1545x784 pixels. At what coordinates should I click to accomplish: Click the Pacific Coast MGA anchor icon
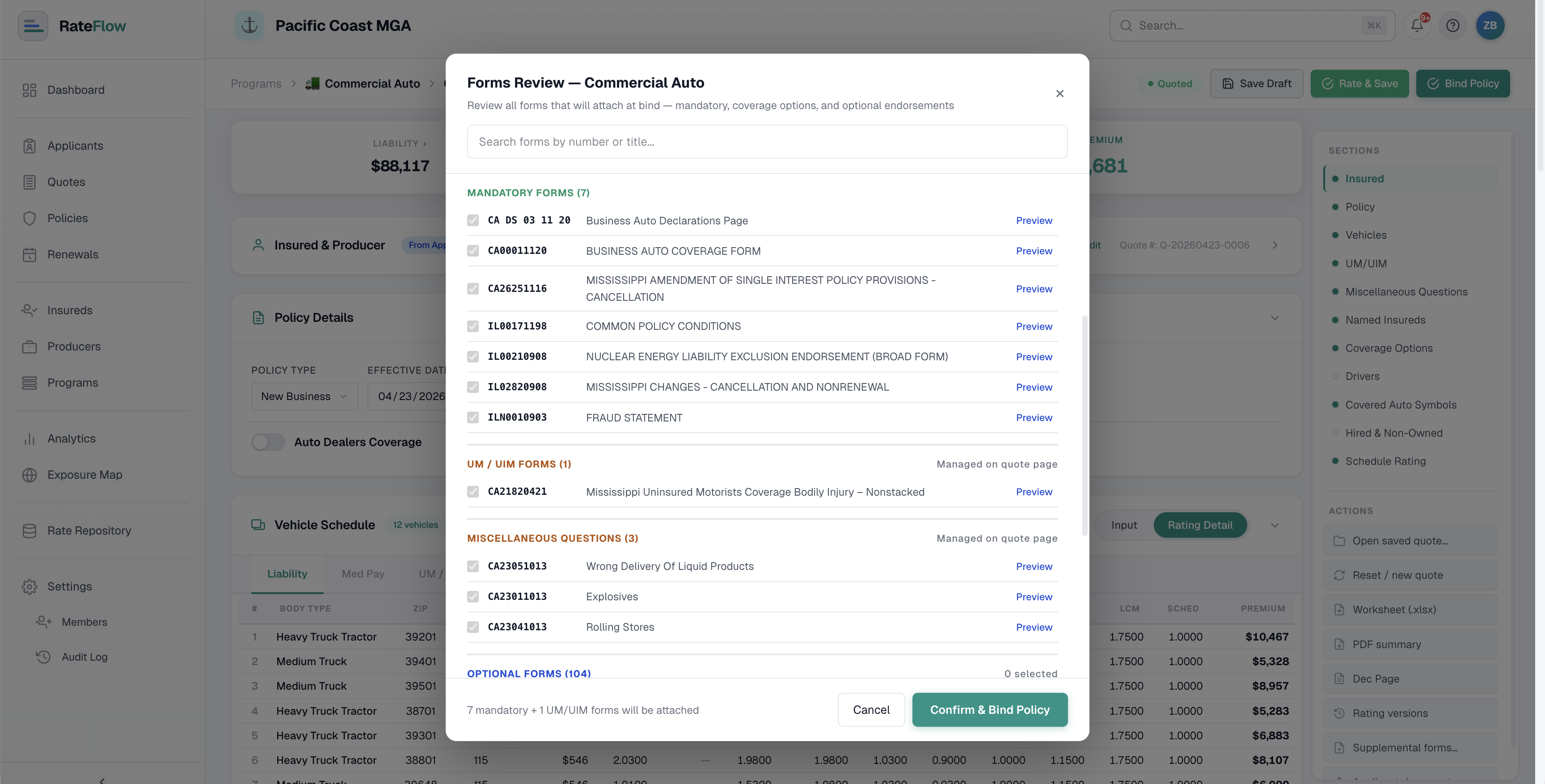point(249,26)
